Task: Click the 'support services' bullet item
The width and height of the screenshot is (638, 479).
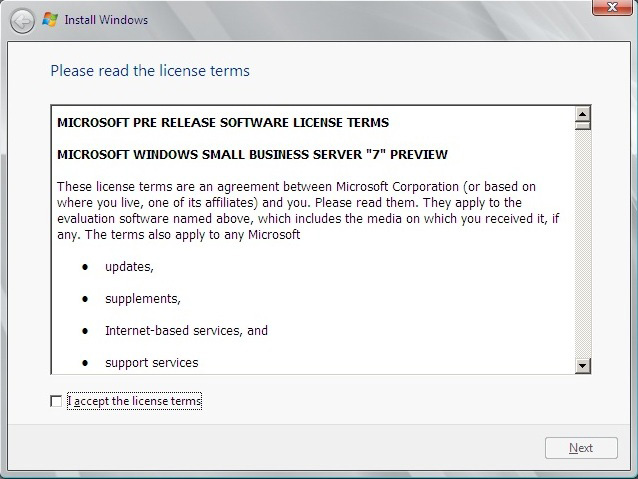Action: pyautogui.click(x=152, y=363)
